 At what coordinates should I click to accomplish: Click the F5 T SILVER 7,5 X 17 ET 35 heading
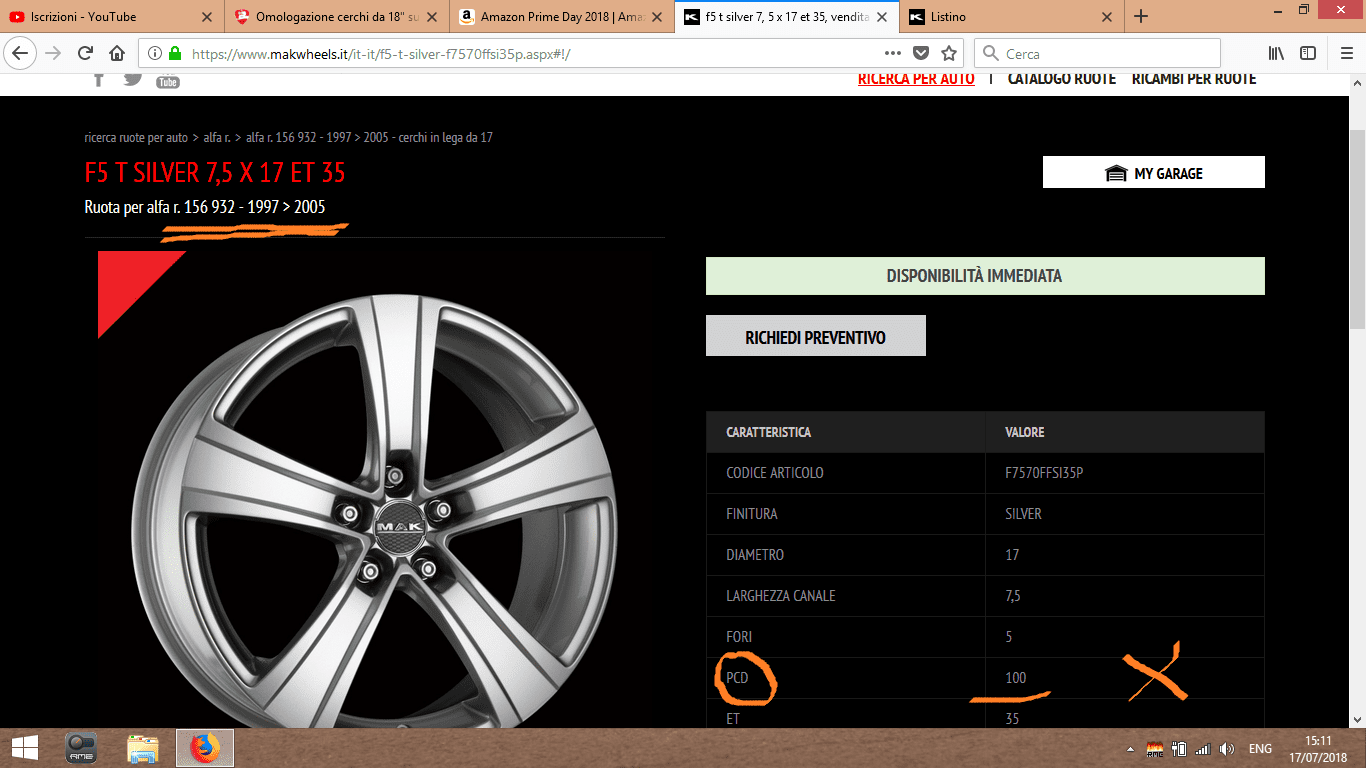[215, 173]
